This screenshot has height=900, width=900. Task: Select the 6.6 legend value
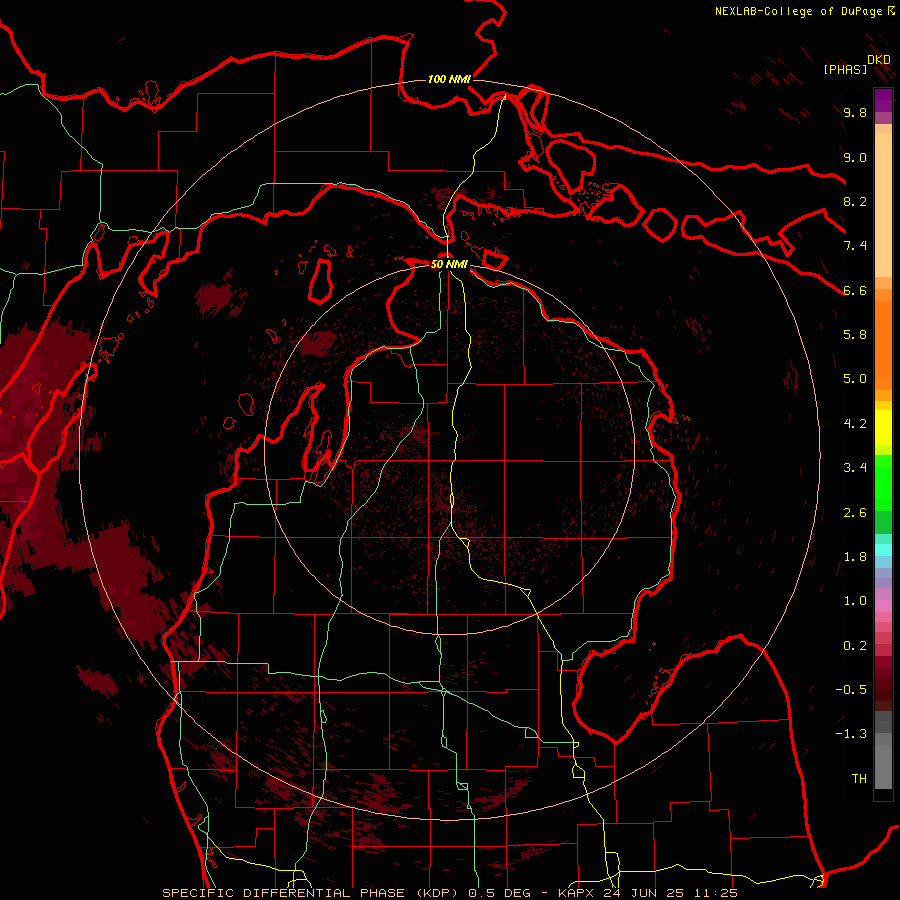coord(855,290)
